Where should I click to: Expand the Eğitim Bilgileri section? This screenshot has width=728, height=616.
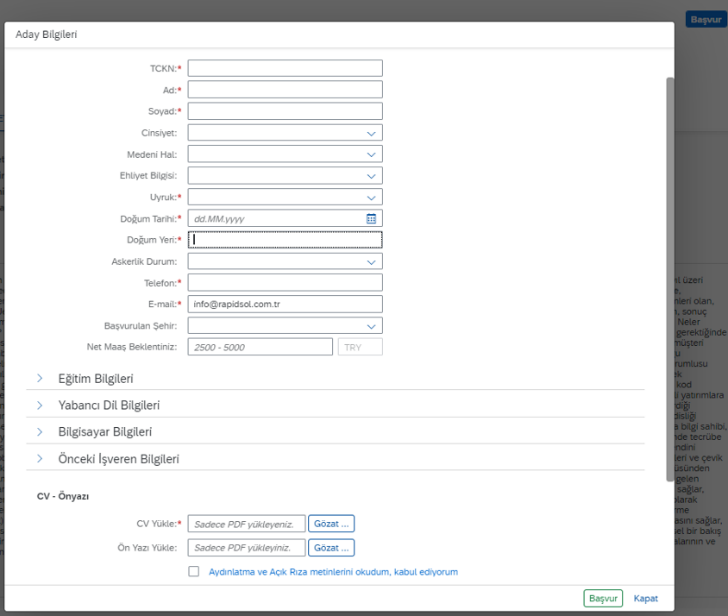(40, 378)
